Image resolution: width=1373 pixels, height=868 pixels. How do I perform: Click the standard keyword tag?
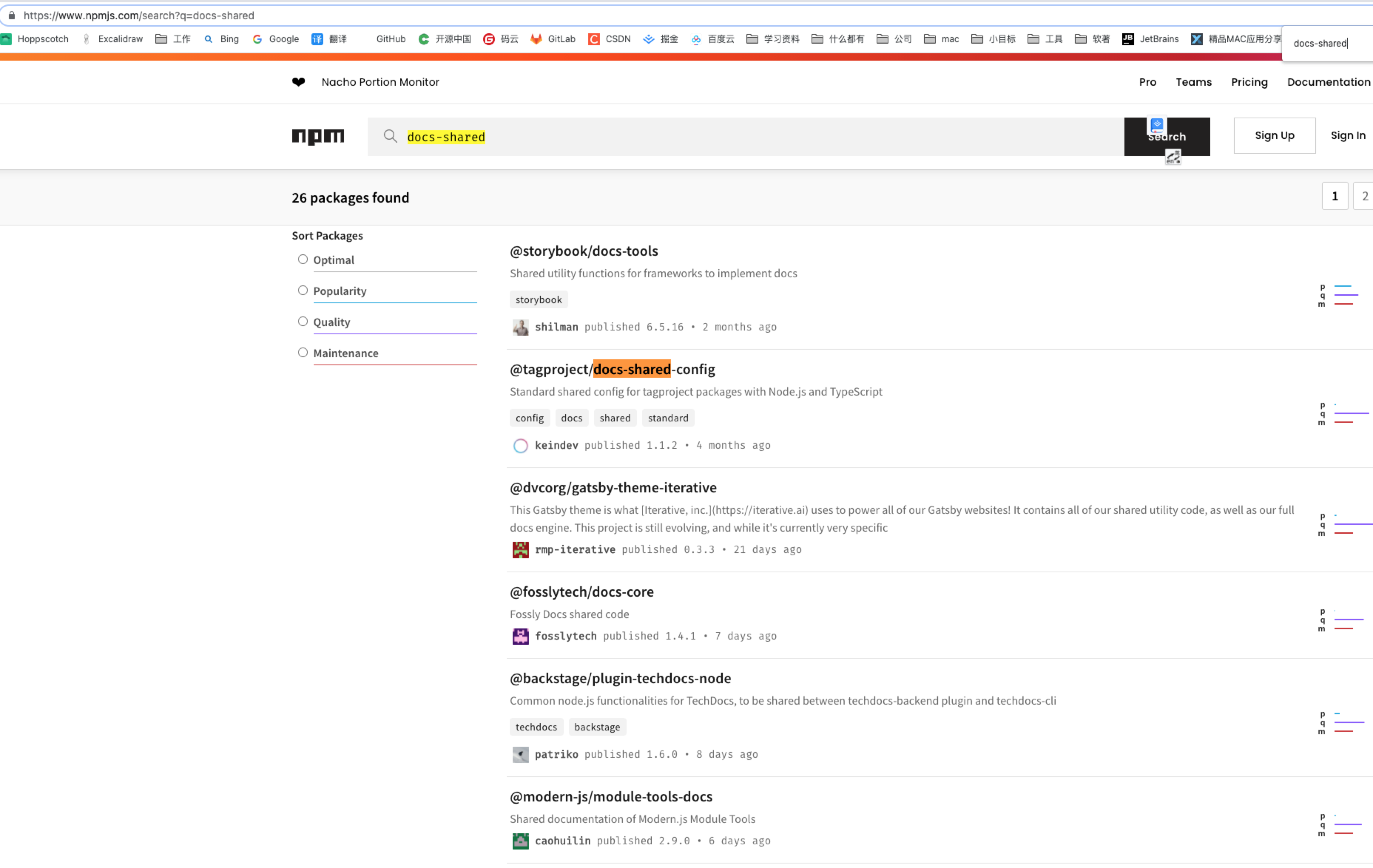(668, 418)
